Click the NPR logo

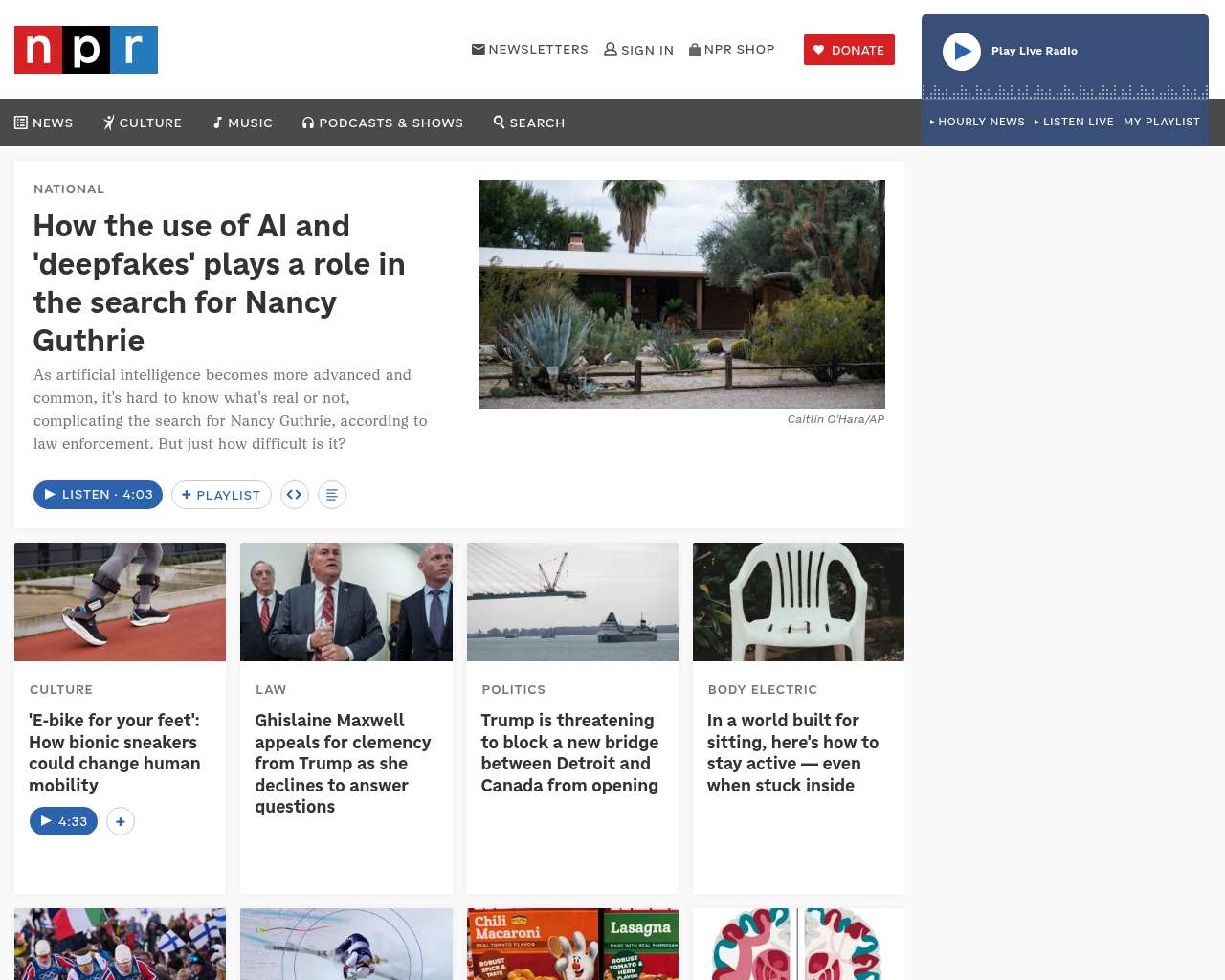(x=86, y=50)
